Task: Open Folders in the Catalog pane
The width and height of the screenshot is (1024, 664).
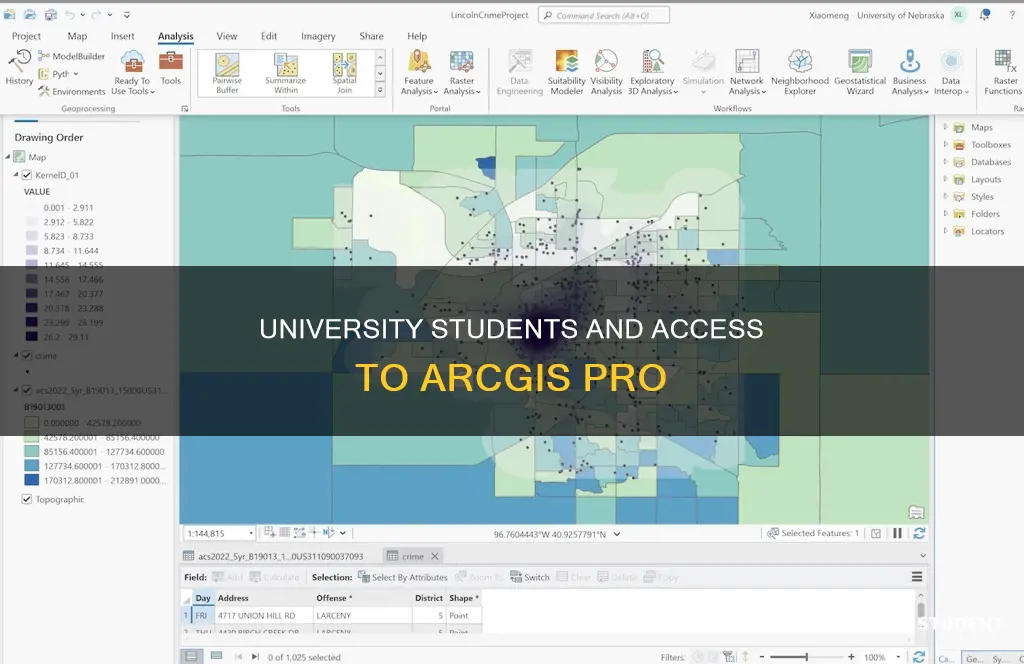Action: click(985, 213)
